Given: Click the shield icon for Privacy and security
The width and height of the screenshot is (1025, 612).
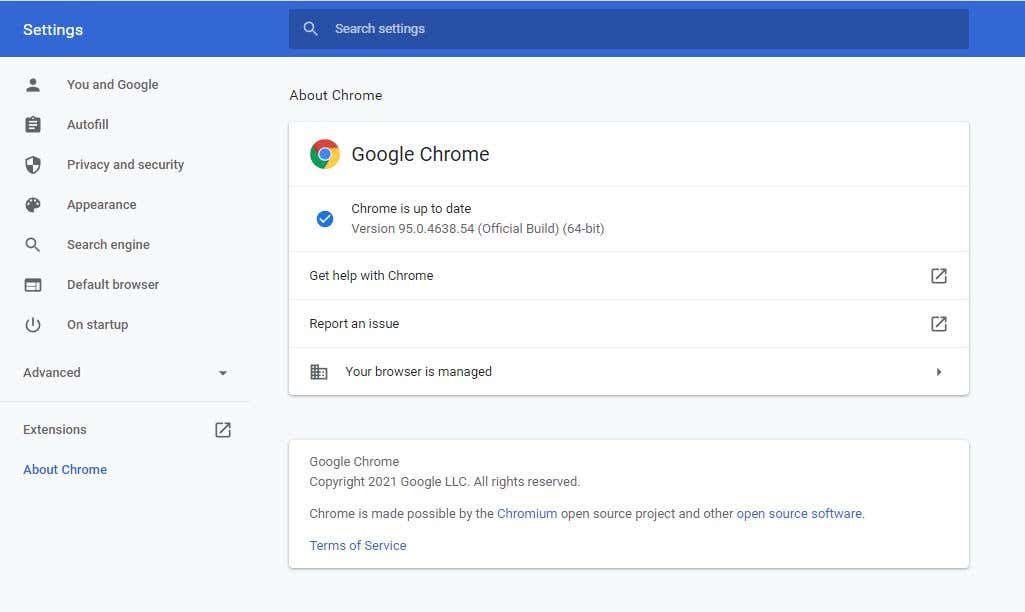Looking at the screenshot, I should 33,165.
